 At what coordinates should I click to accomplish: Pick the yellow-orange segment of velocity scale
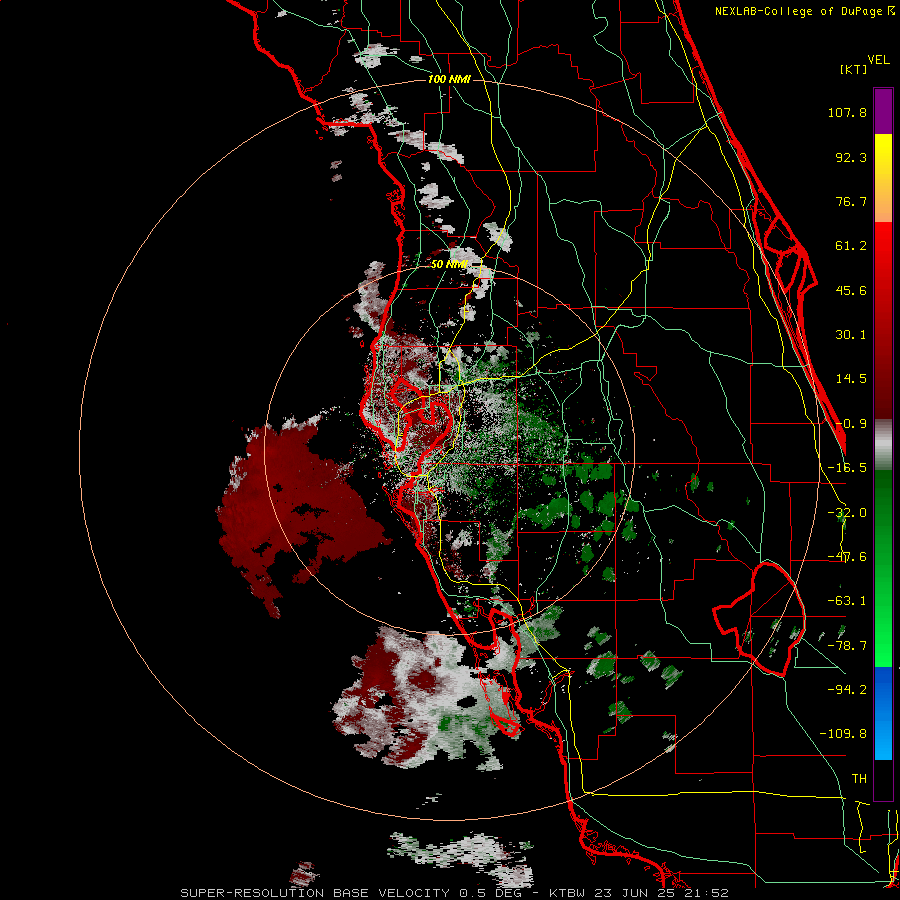(883, 178)
